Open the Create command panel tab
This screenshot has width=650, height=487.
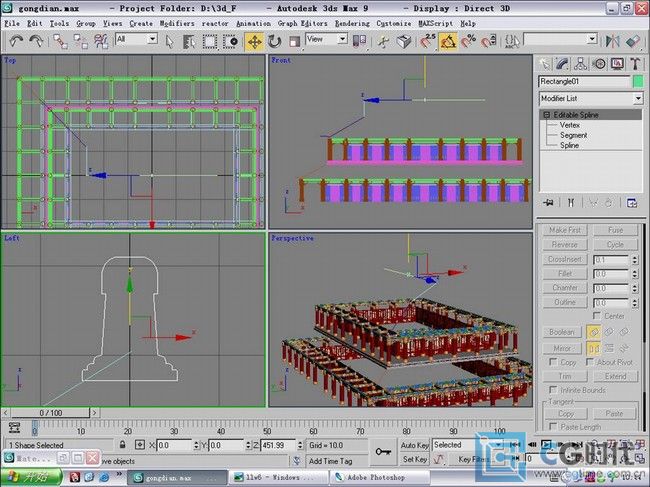point(544,64)
